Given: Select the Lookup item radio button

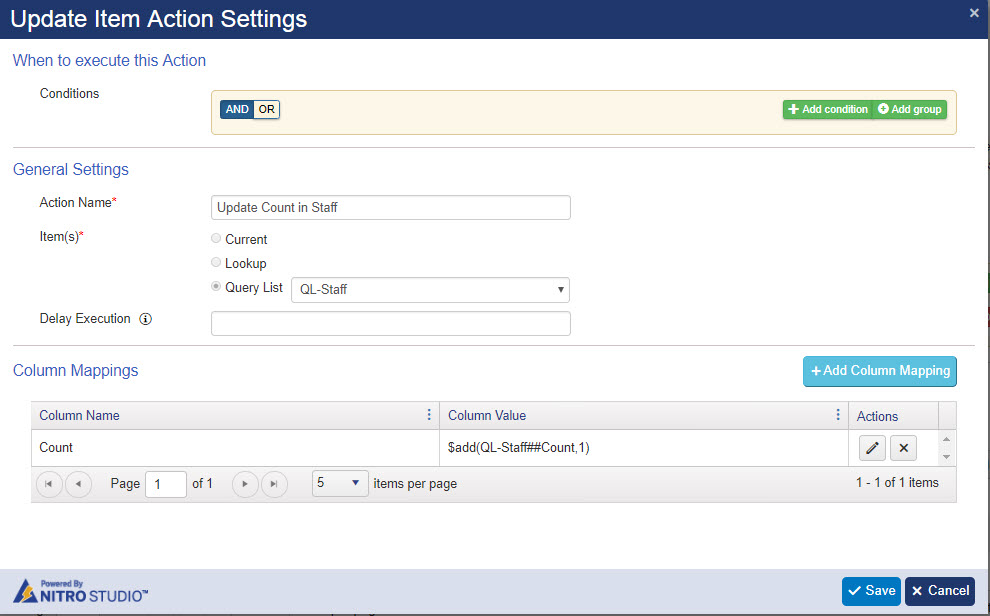Looking at the screenshot, I should [216, 263].
